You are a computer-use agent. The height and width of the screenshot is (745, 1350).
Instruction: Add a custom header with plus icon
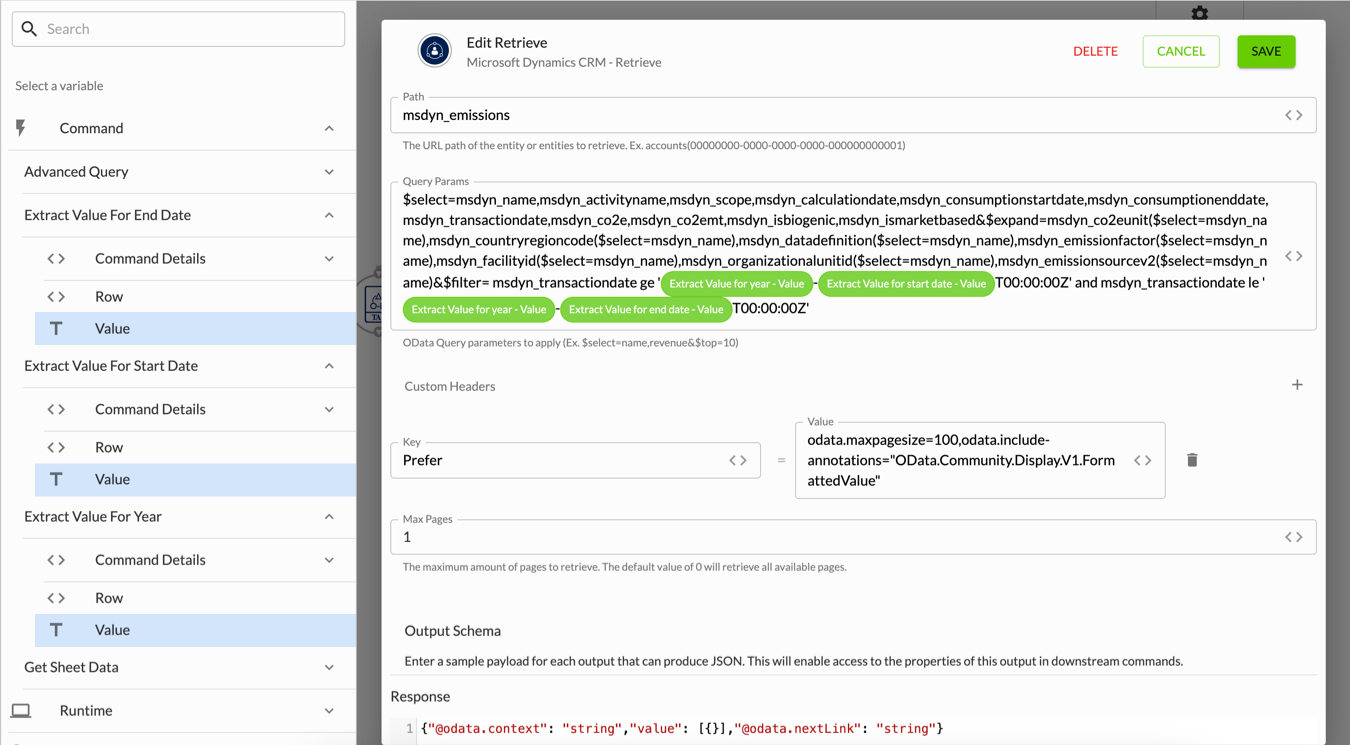[x=1297, y=385]
